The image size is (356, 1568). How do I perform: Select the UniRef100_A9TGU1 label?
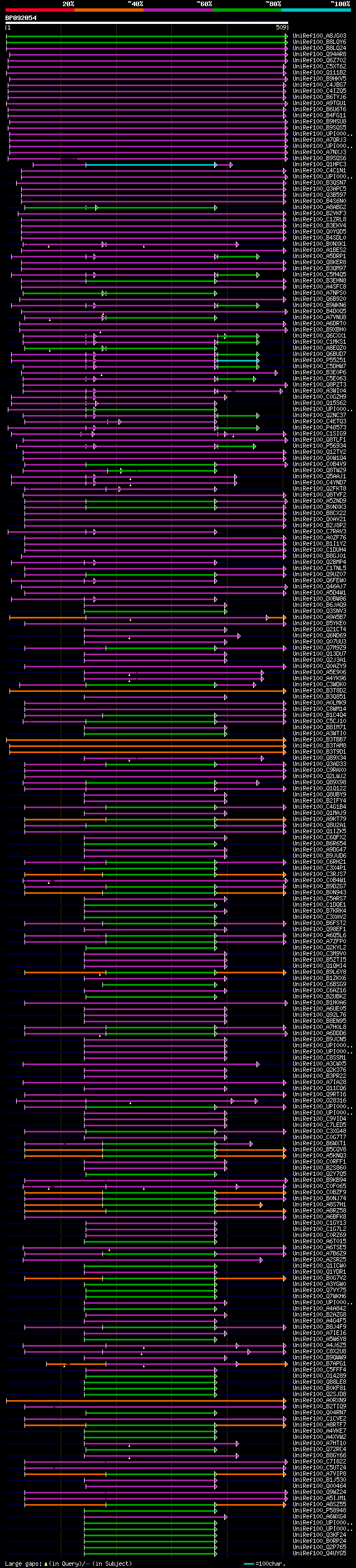click(319, 103)
